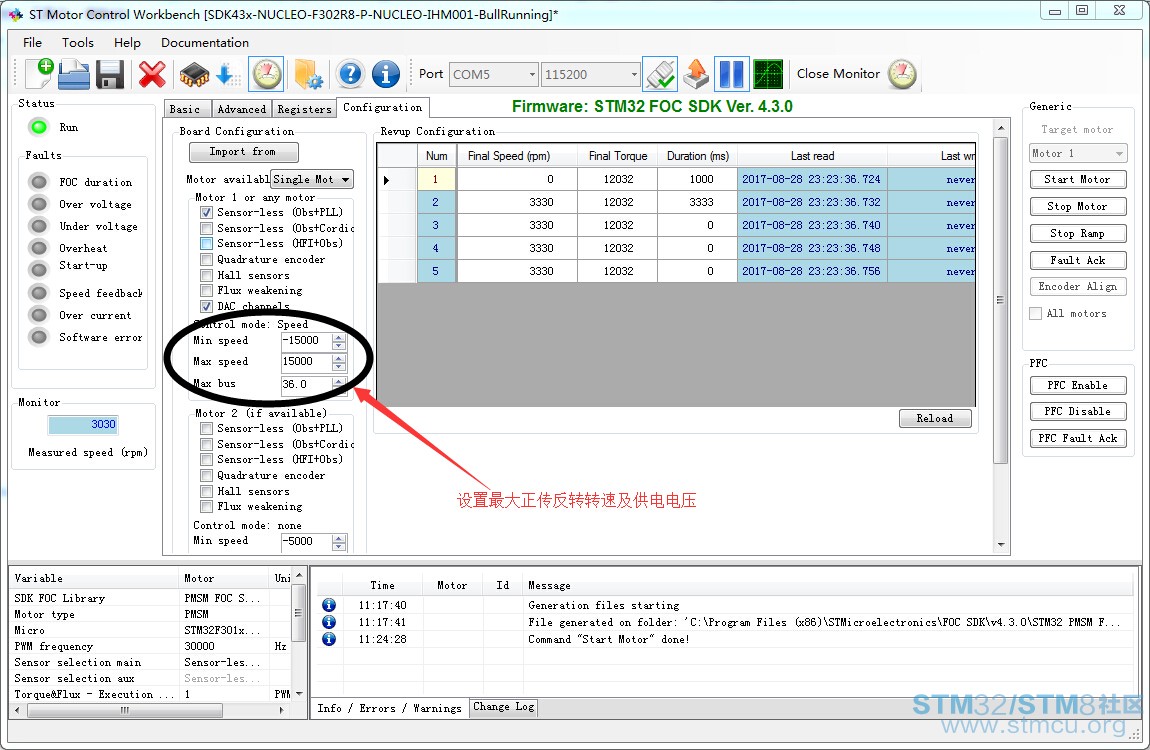Image resolution: width=1150 pixels, height=750 pixels.
Task: Click the Fault Ack button
Action: pyautogui.click(x=1077, y=260)
